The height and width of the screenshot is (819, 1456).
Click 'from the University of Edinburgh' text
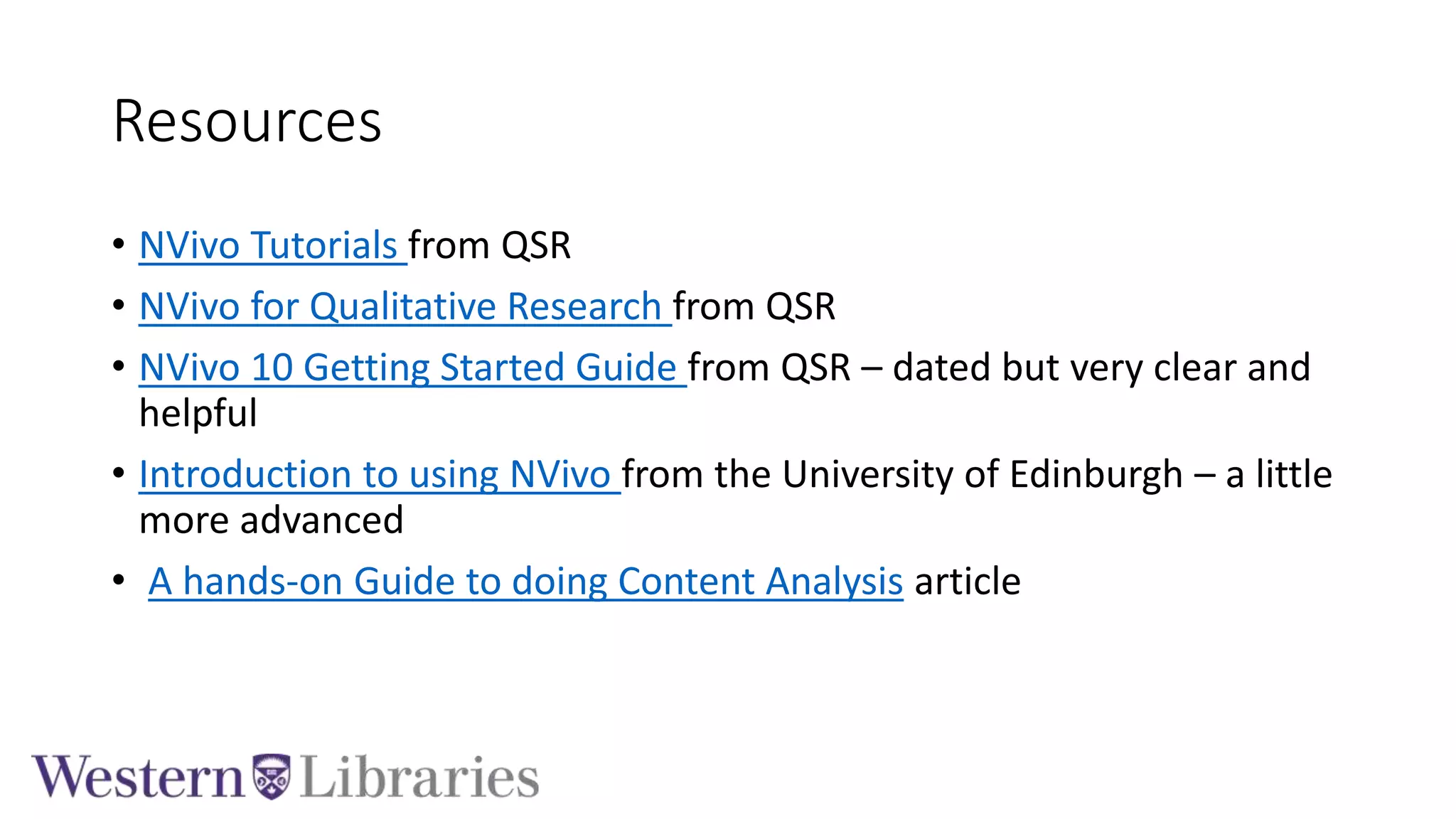click(903, 475)
